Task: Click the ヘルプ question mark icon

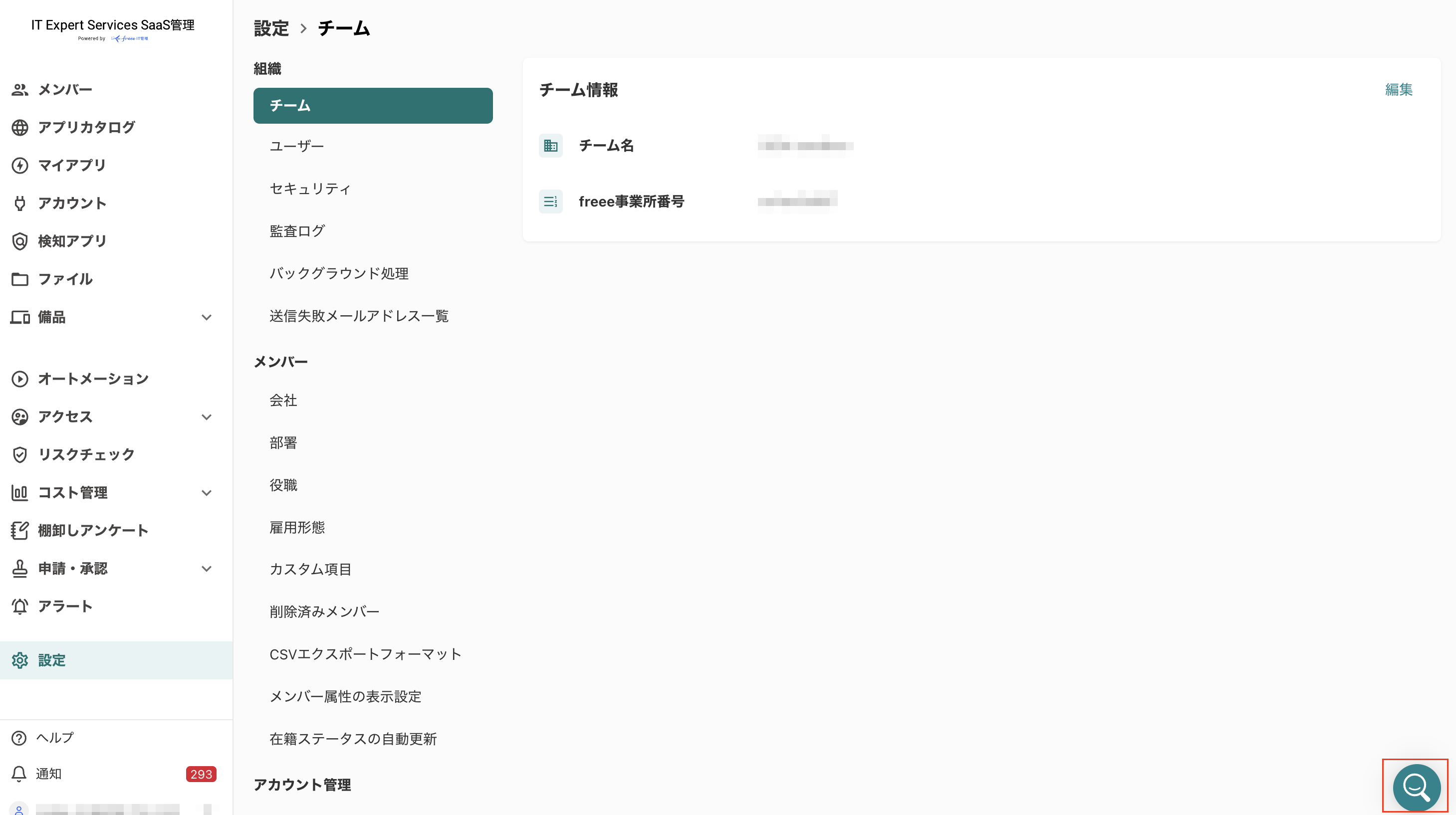Action: [x=18, y=738]
